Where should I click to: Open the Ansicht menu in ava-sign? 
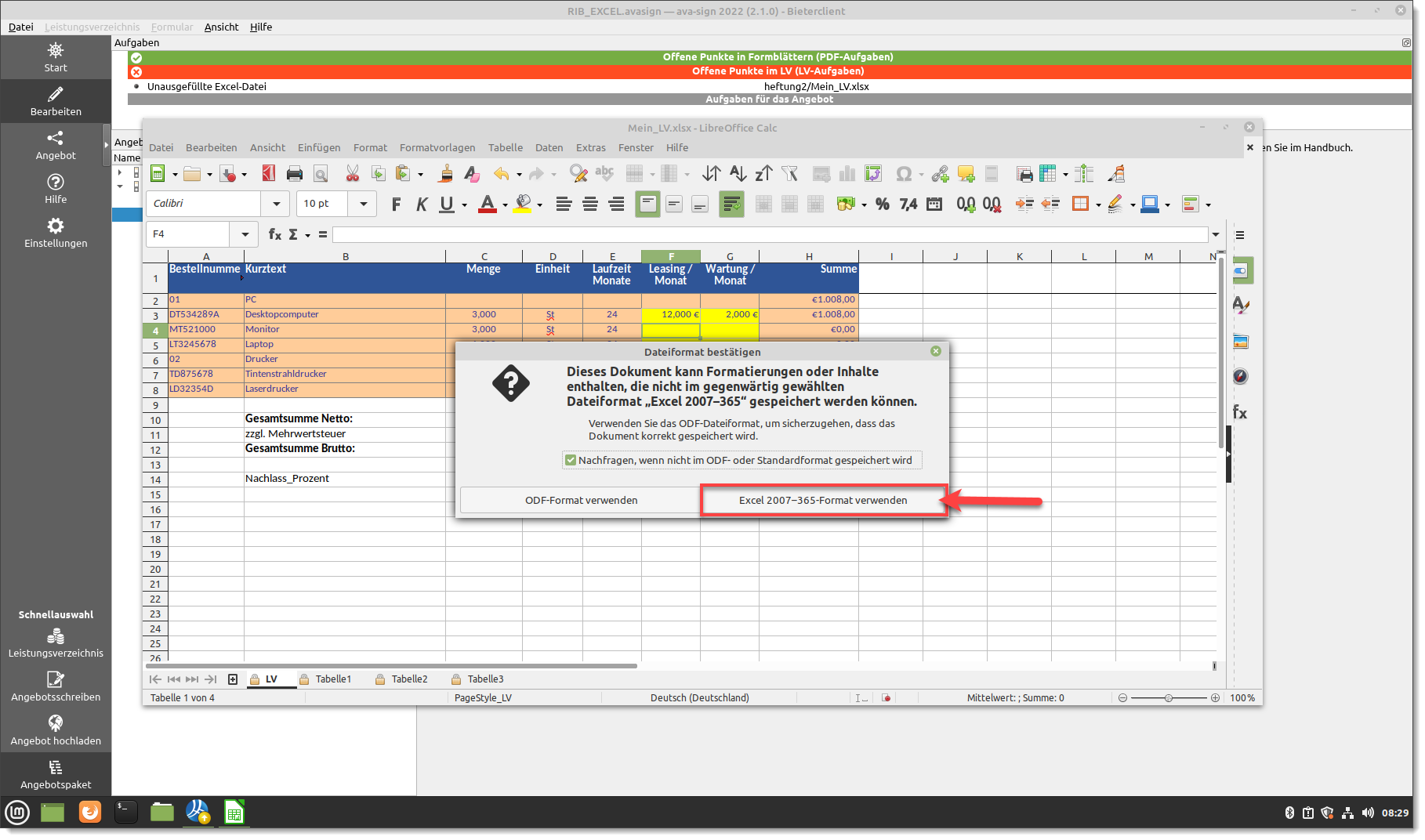click(221, 27)
